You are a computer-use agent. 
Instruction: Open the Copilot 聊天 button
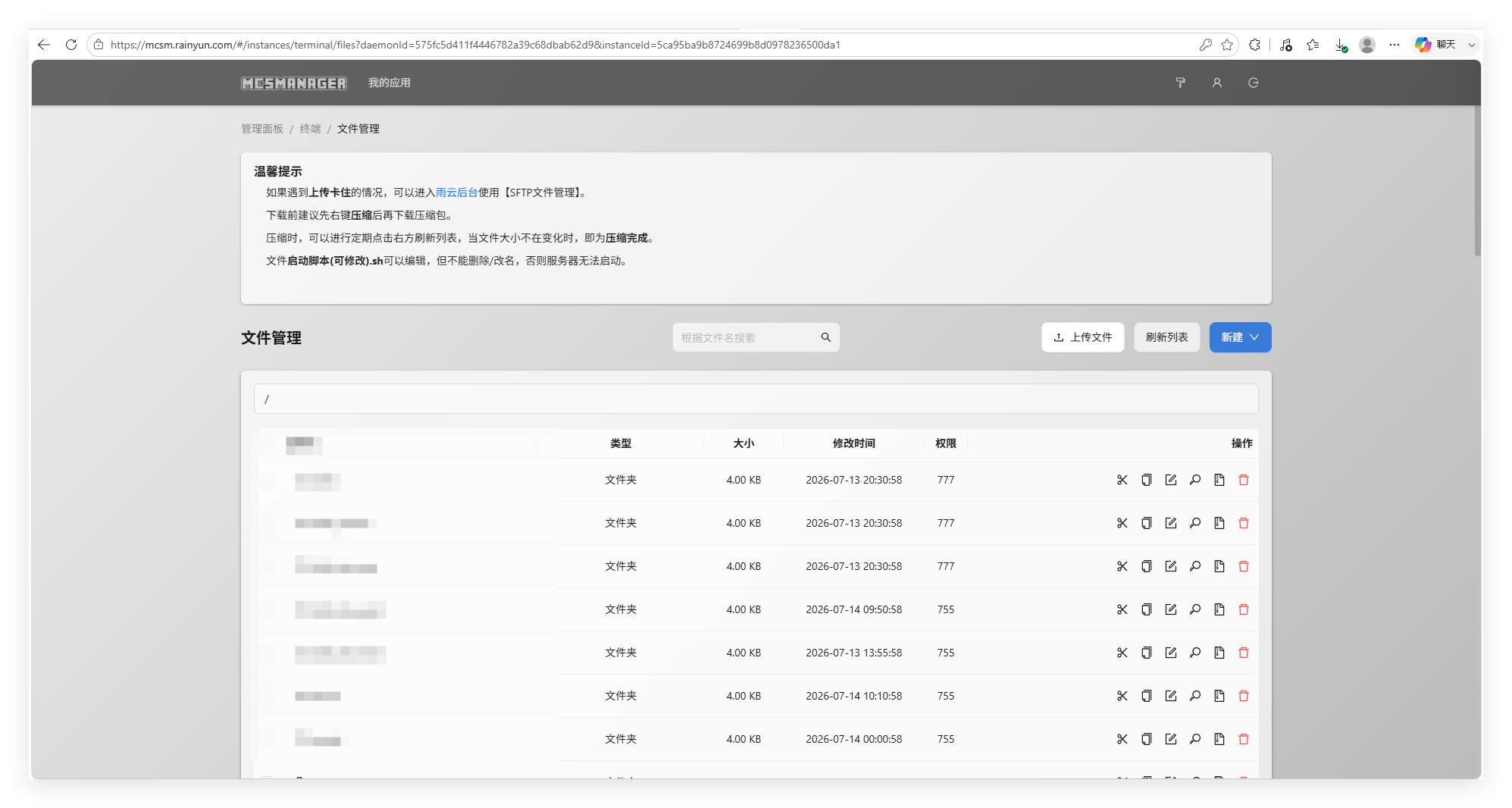point(1435,45)
